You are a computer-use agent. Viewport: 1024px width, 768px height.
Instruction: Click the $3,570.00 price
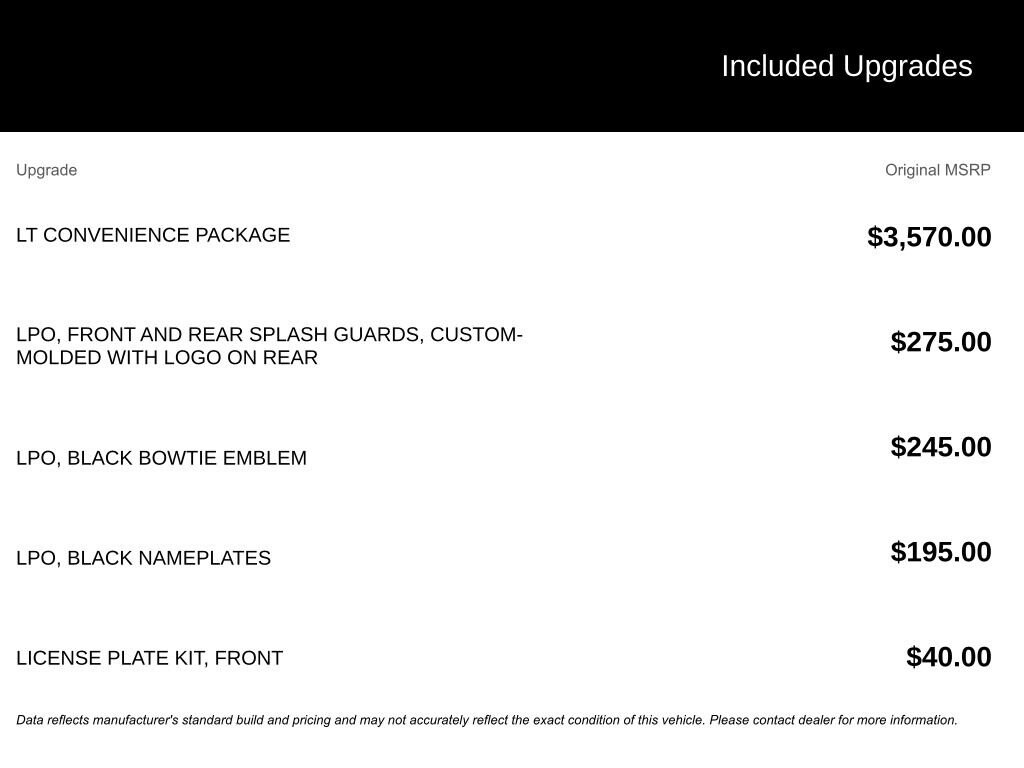(x=929, y=237)
